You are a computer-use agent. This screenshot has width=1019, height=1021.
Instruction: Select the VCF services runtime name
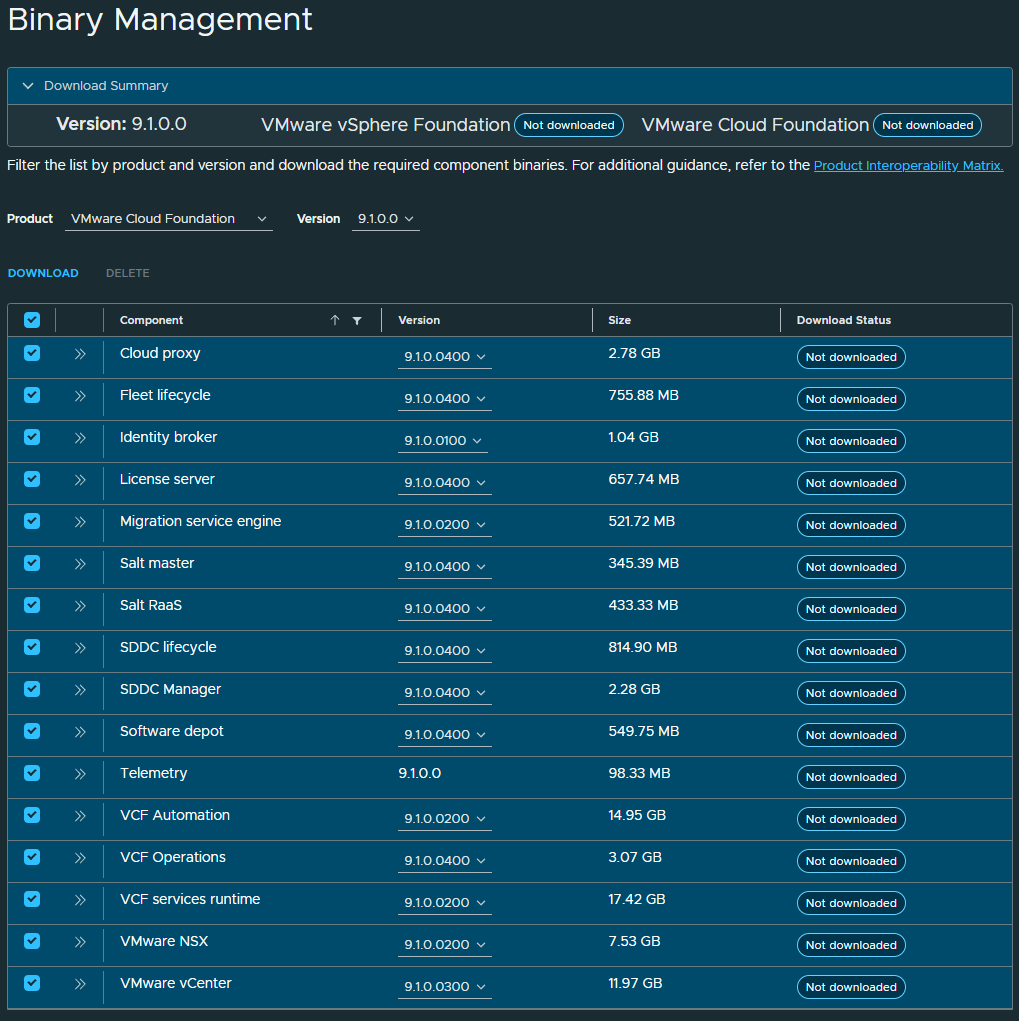pyautogui.click(x=190, y=899)
